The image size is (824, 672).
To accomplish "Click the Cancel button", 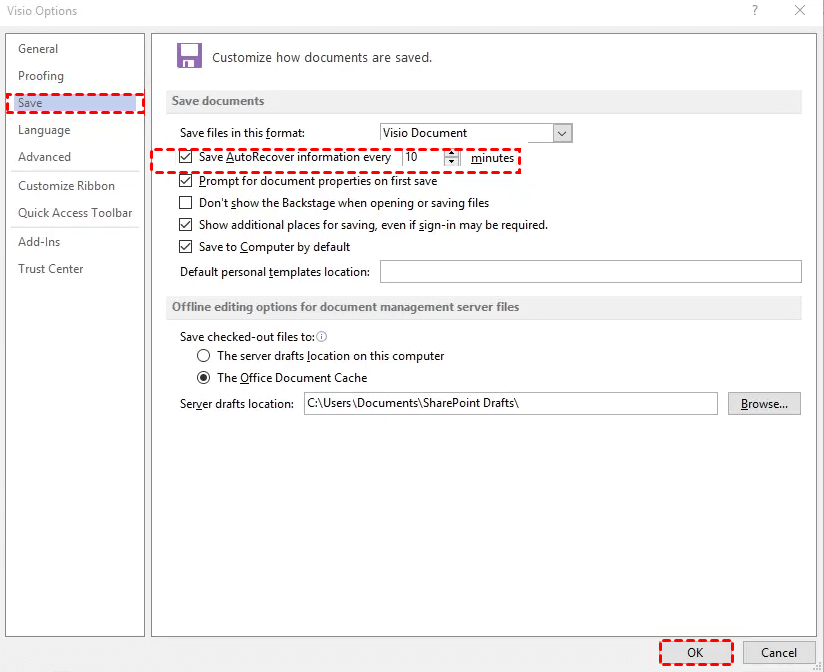I will click(x=779, y=653).
